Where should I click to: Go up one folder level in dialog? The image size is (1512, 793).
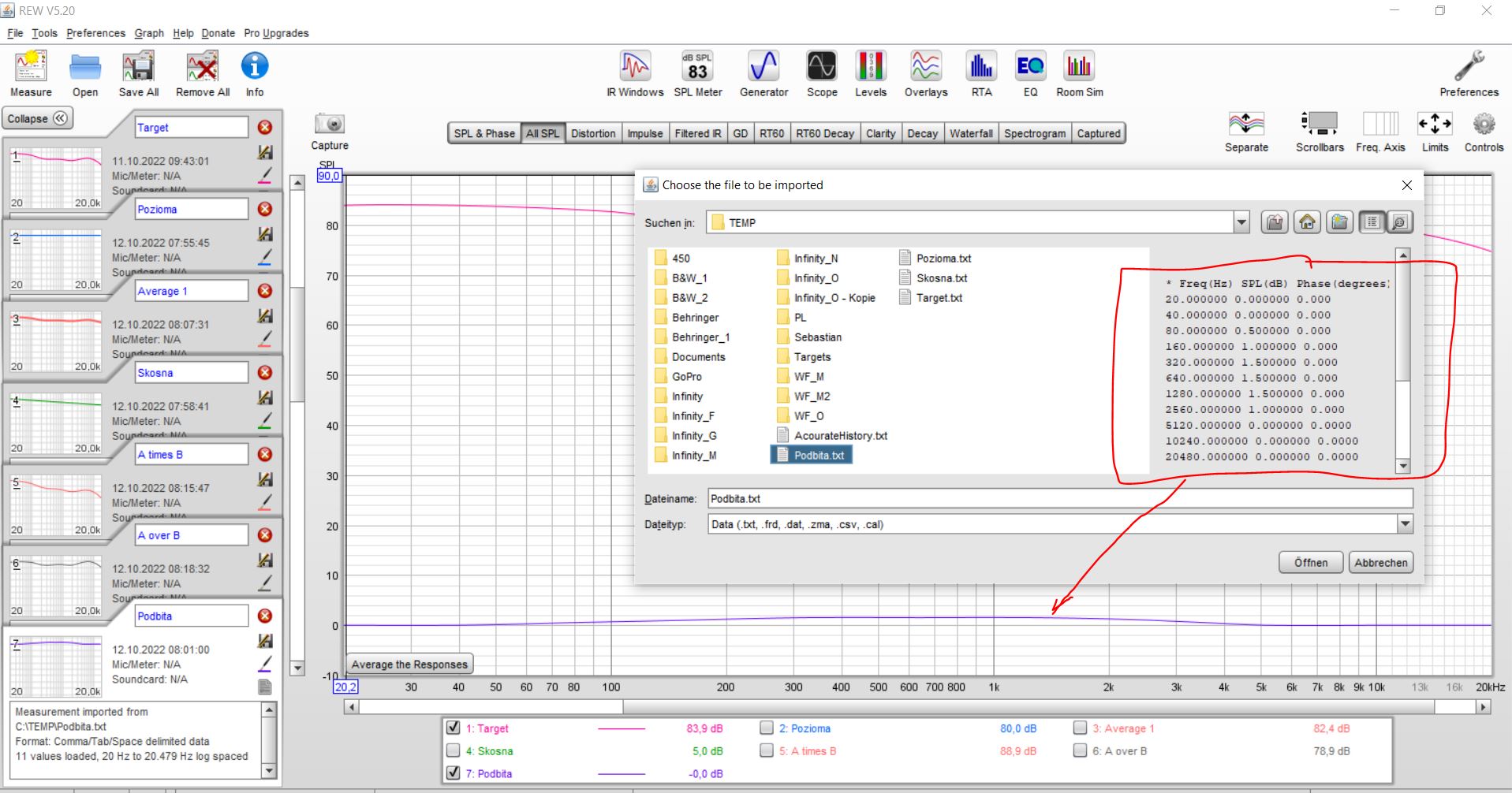[x=1275, y=222]
